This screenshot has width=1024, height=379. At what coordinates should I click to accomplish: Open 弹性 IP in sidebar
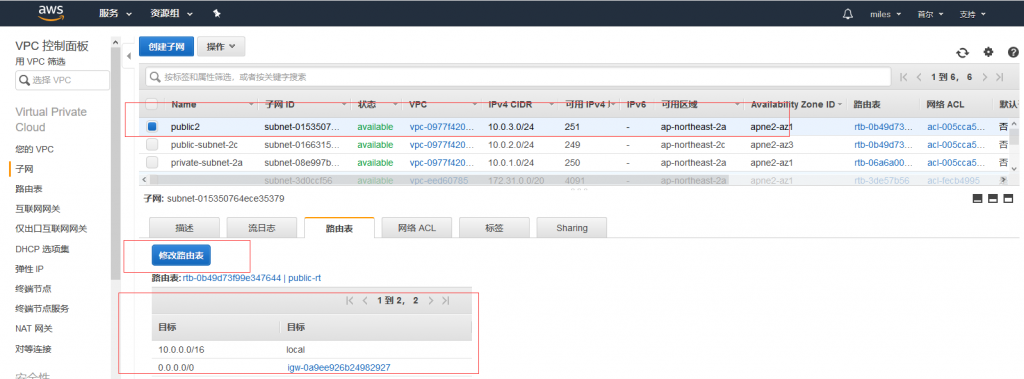click(29, 269)
